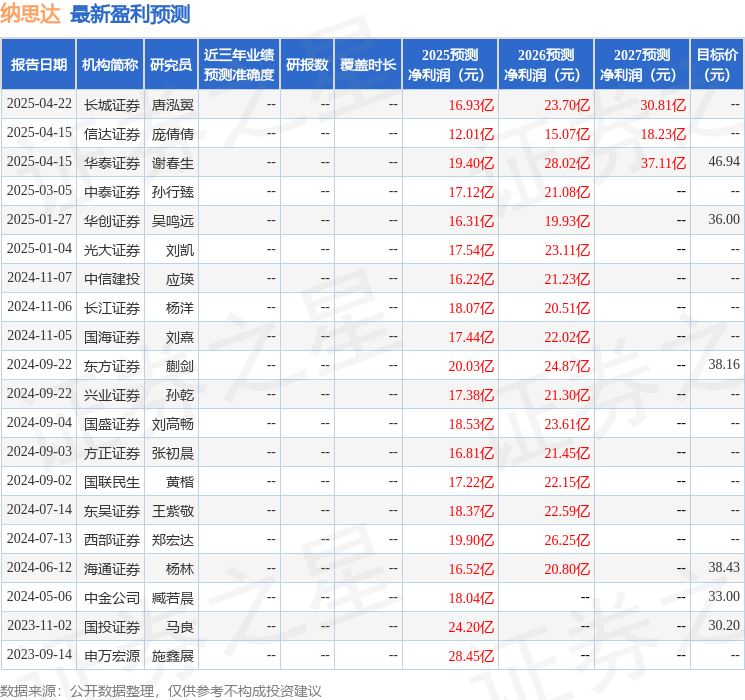The width and height of the screenshot is (745, 700).
Task: Select the 机构简称 column header
Action: [110, 65]
